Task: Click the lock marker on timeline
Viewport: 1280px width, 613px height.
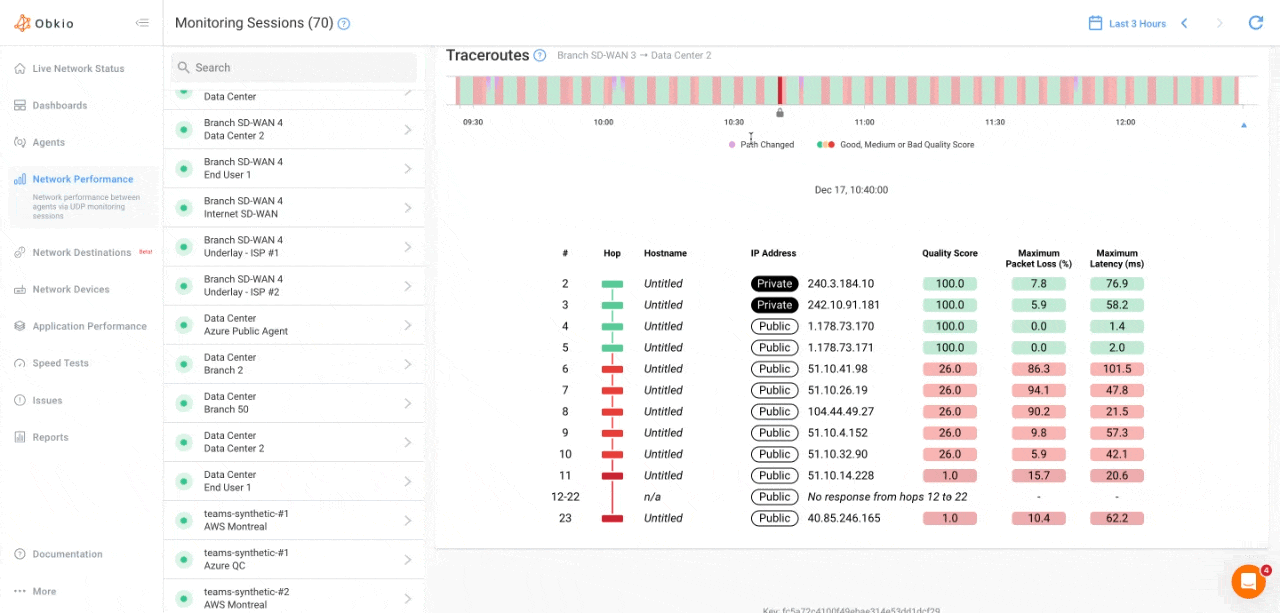Action: (x=780, y=113)
